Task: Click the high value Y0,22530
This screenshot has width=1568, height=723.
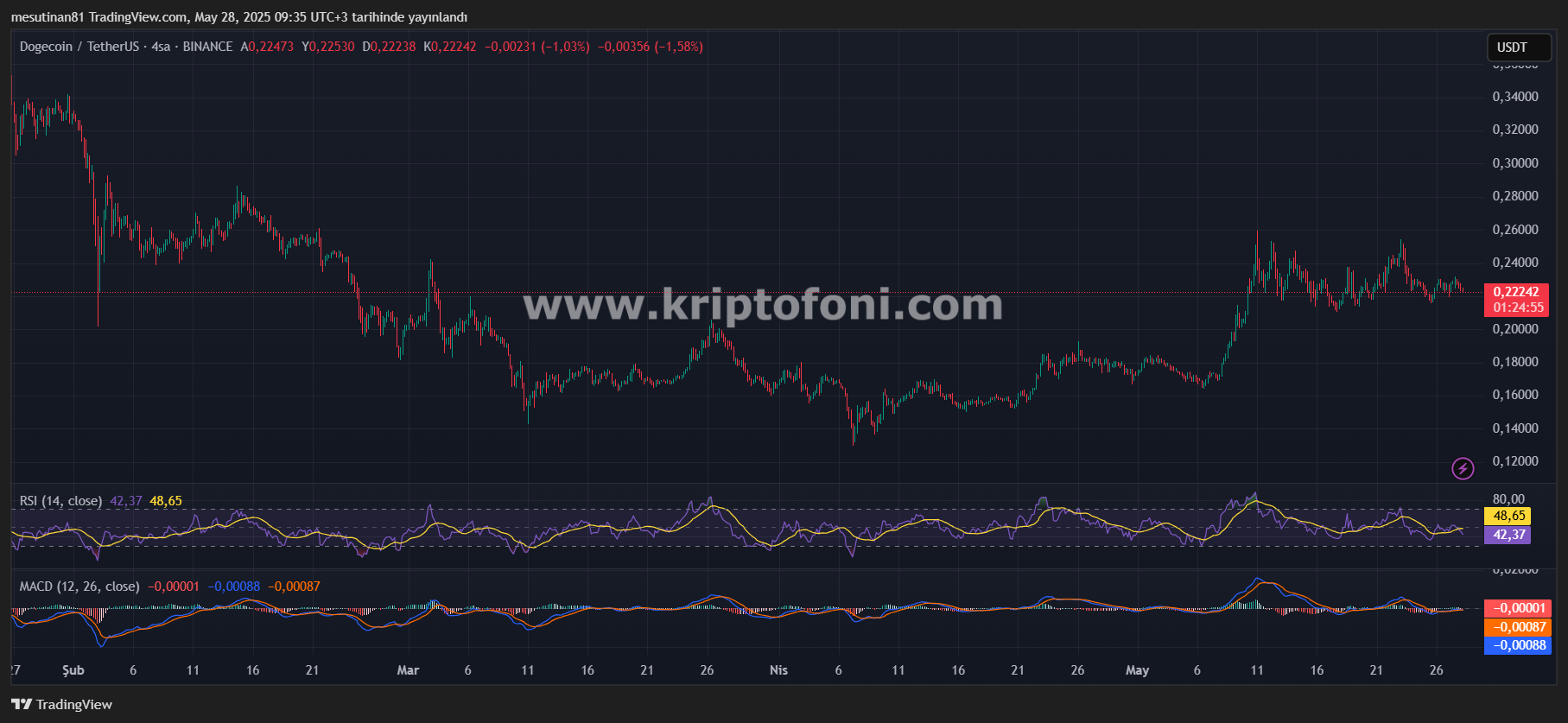Action: click(x=327, y=47)
